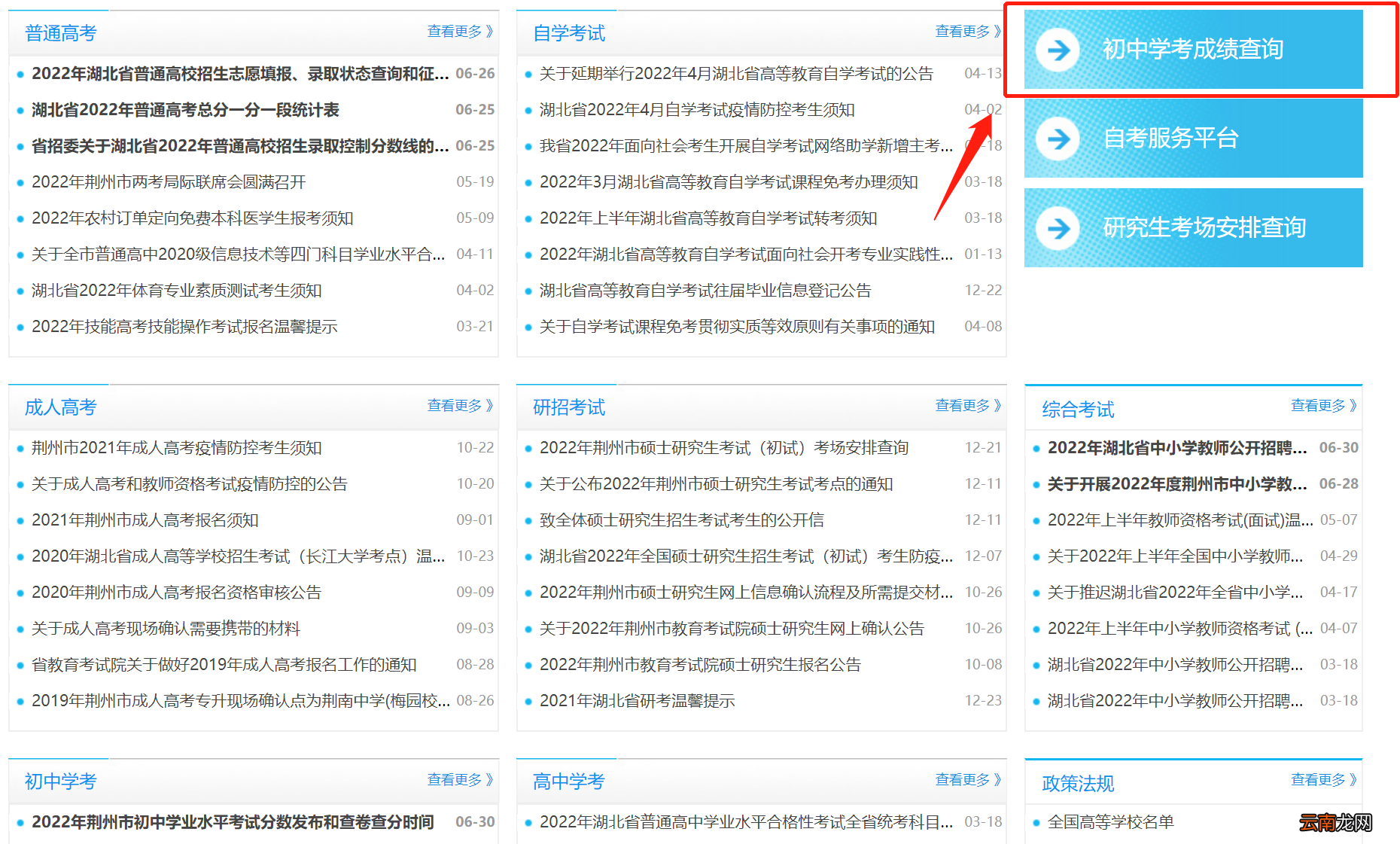Open 湖北省2022年4月自学考试疫情防控考生须知 link
Screen dimensions: 1400x844
pyautogui.click(x=697, y=110)
